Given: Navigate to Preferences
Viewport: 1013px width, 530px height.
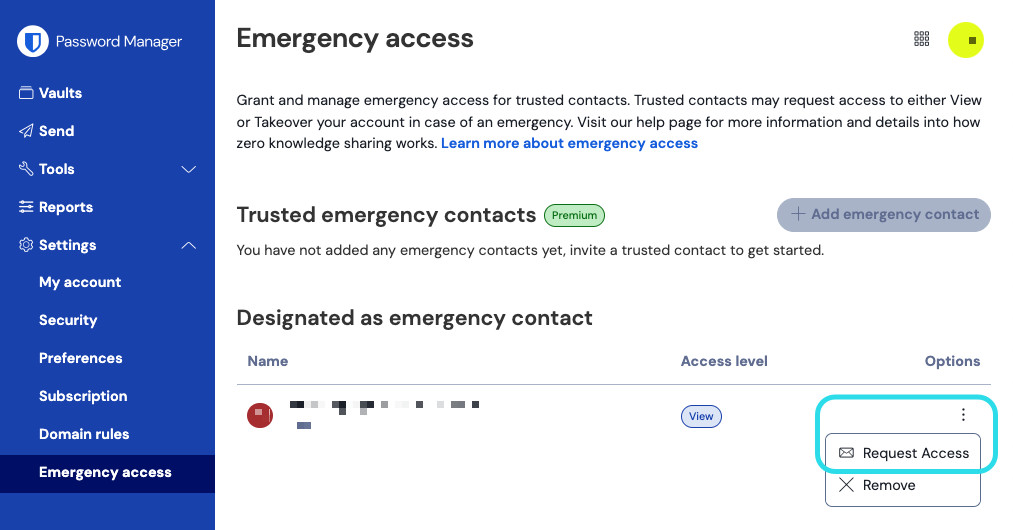Looking at the screenshot, I should tap(81, 358).
